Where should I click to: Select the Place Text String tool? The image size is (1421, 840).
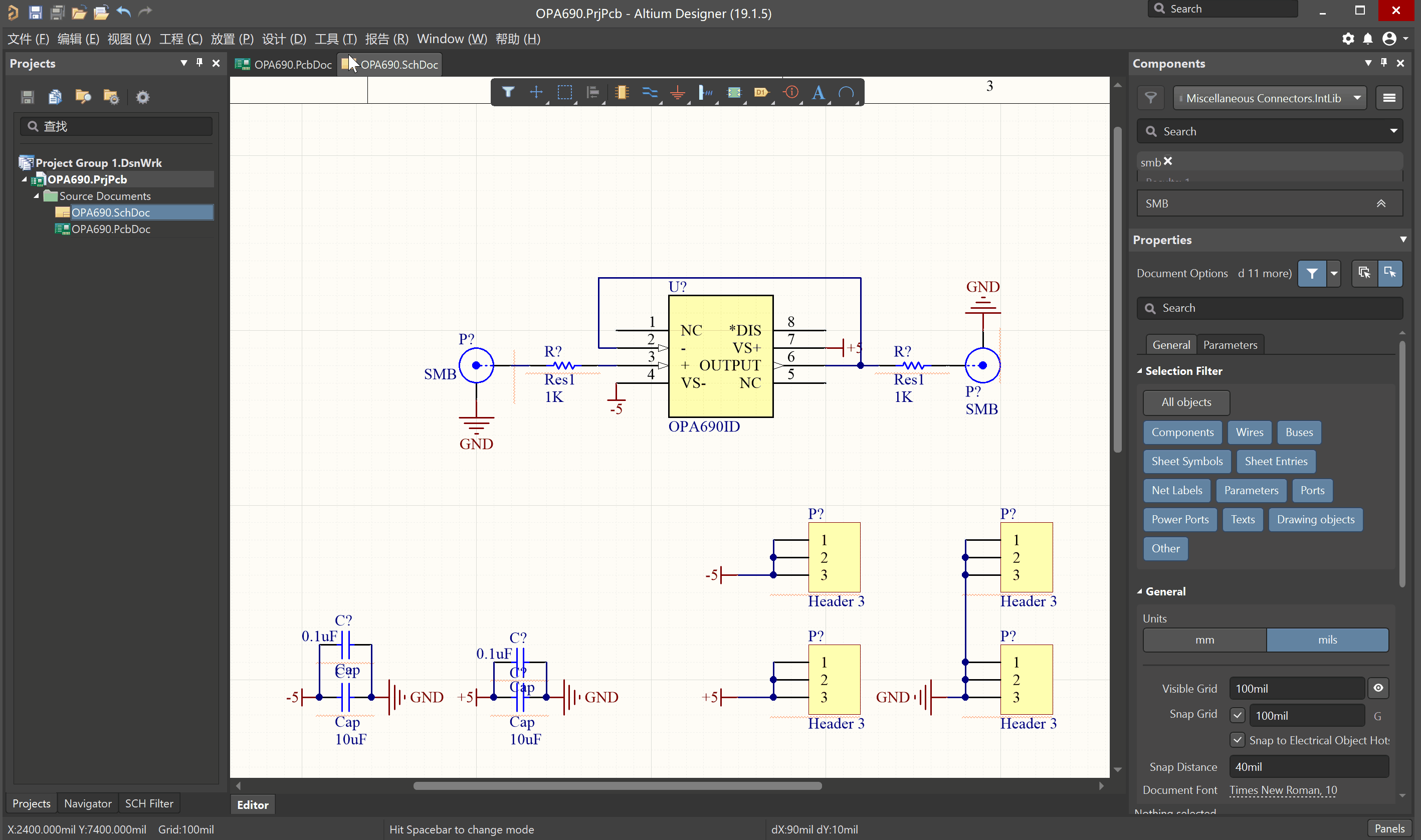(x=819, y=92)
